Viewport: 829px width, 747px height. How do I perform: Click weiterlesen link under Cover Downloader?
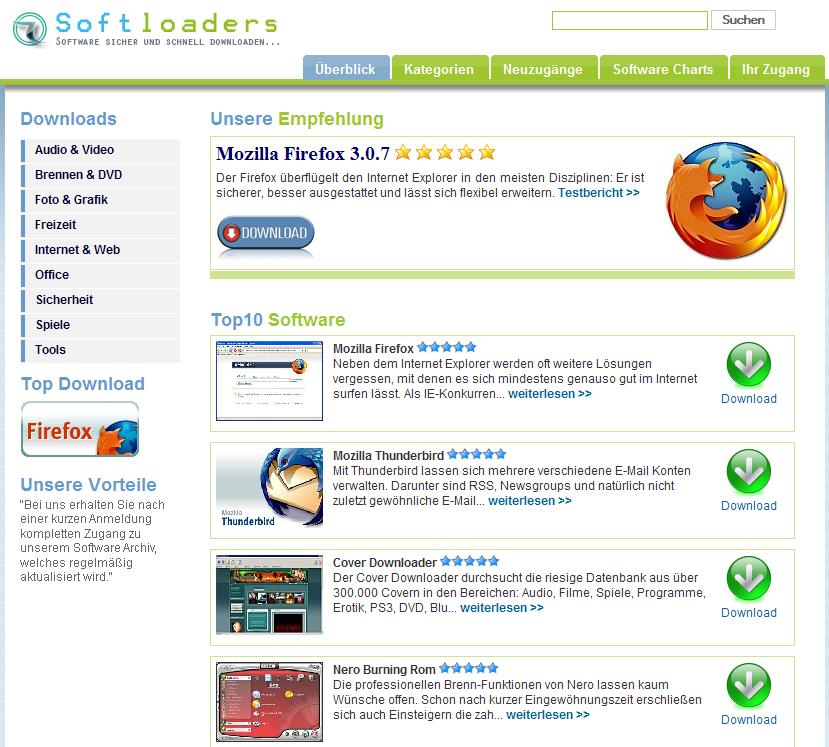502,608
